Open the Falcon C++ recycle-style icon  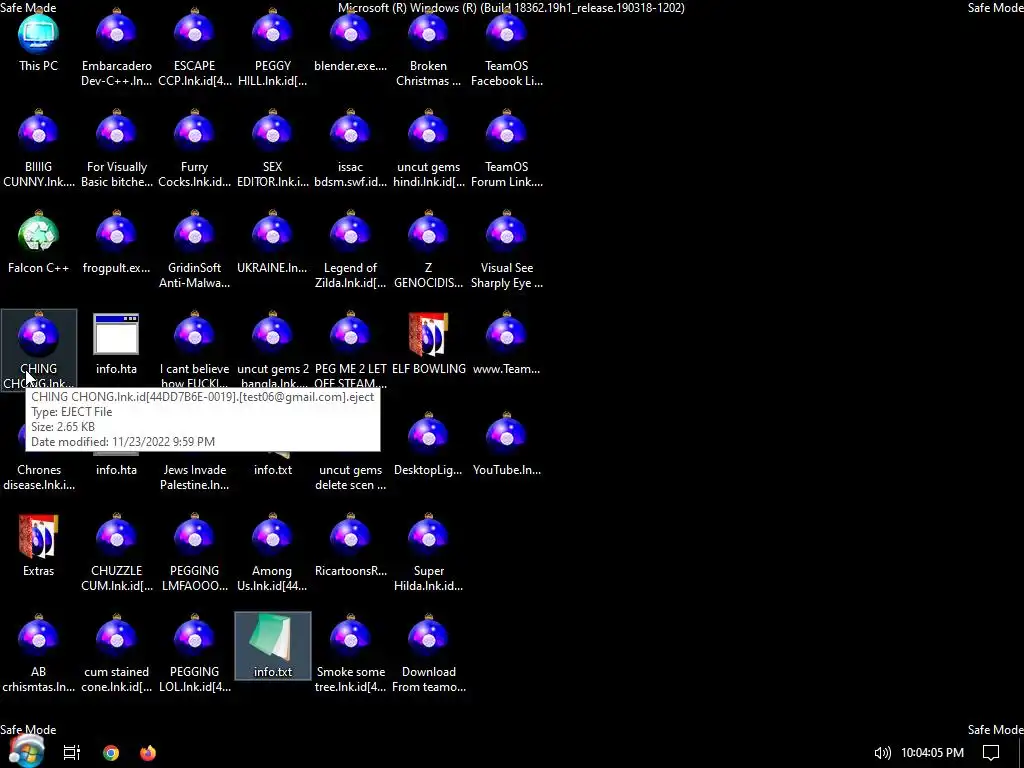[39, 244]
